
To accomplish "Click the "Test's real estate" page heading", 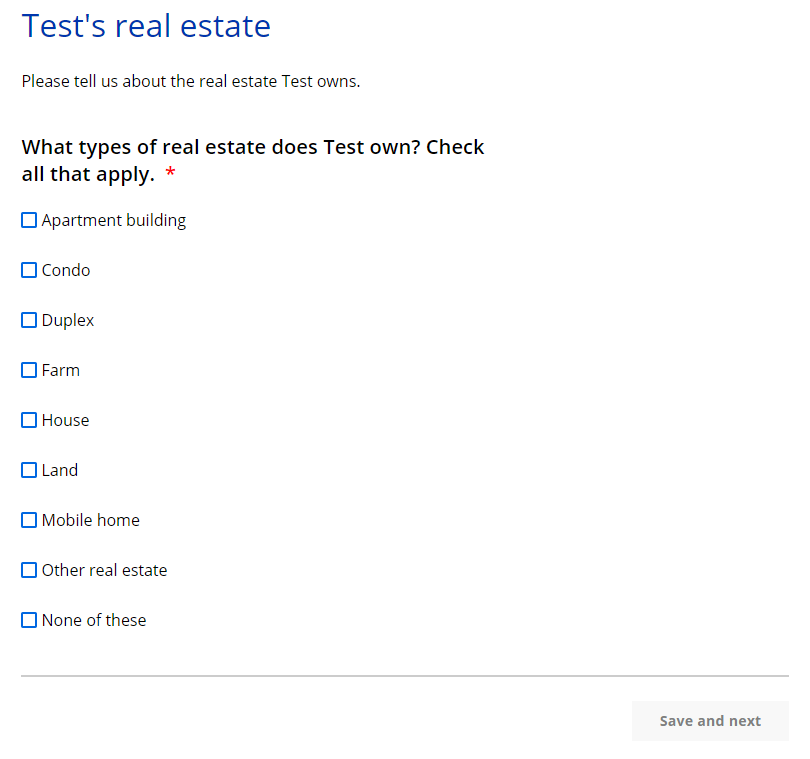I will (x=146, y=26).
